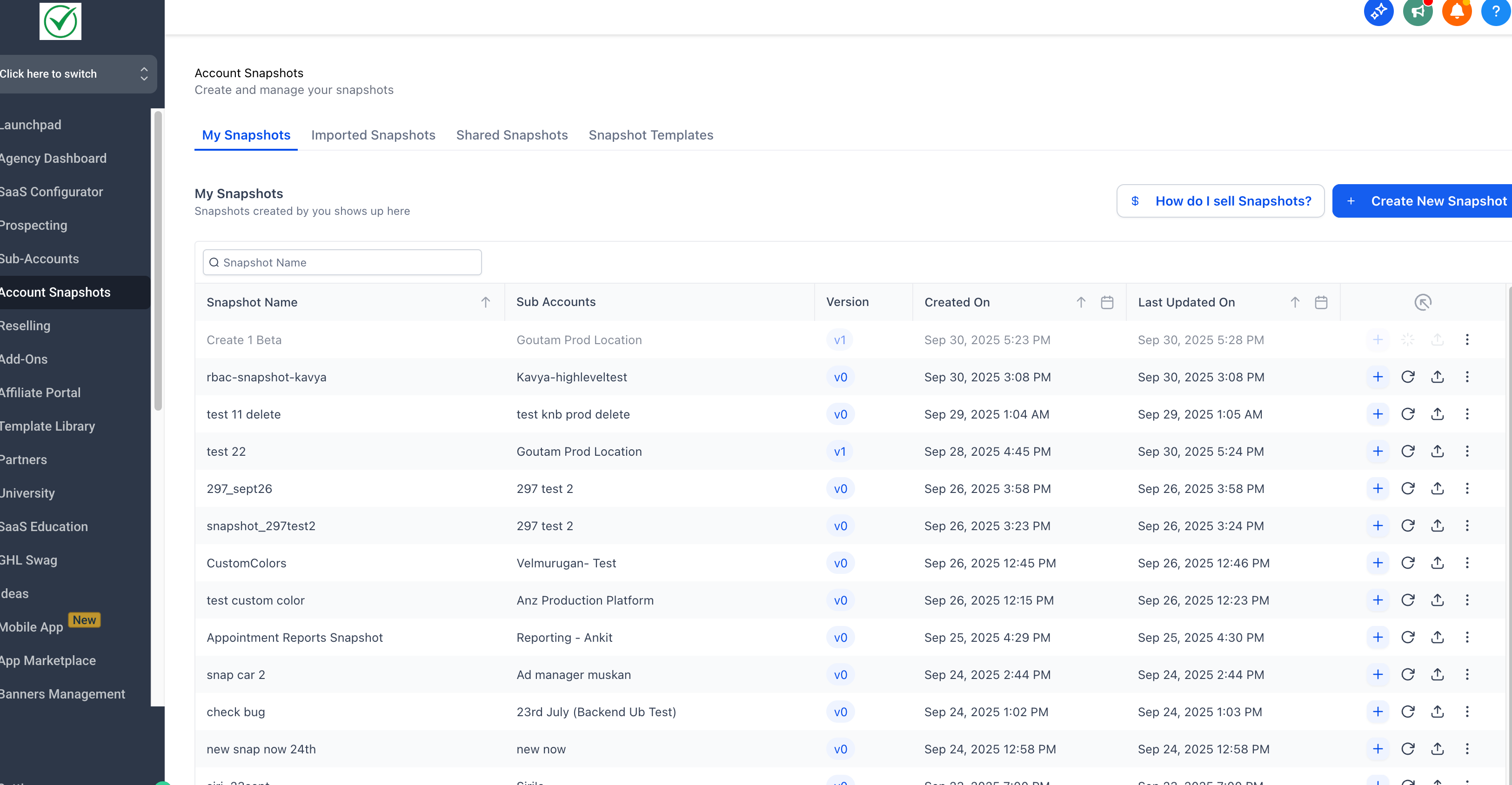Click the pin icon in the top bar

[x=1379, y=12]
